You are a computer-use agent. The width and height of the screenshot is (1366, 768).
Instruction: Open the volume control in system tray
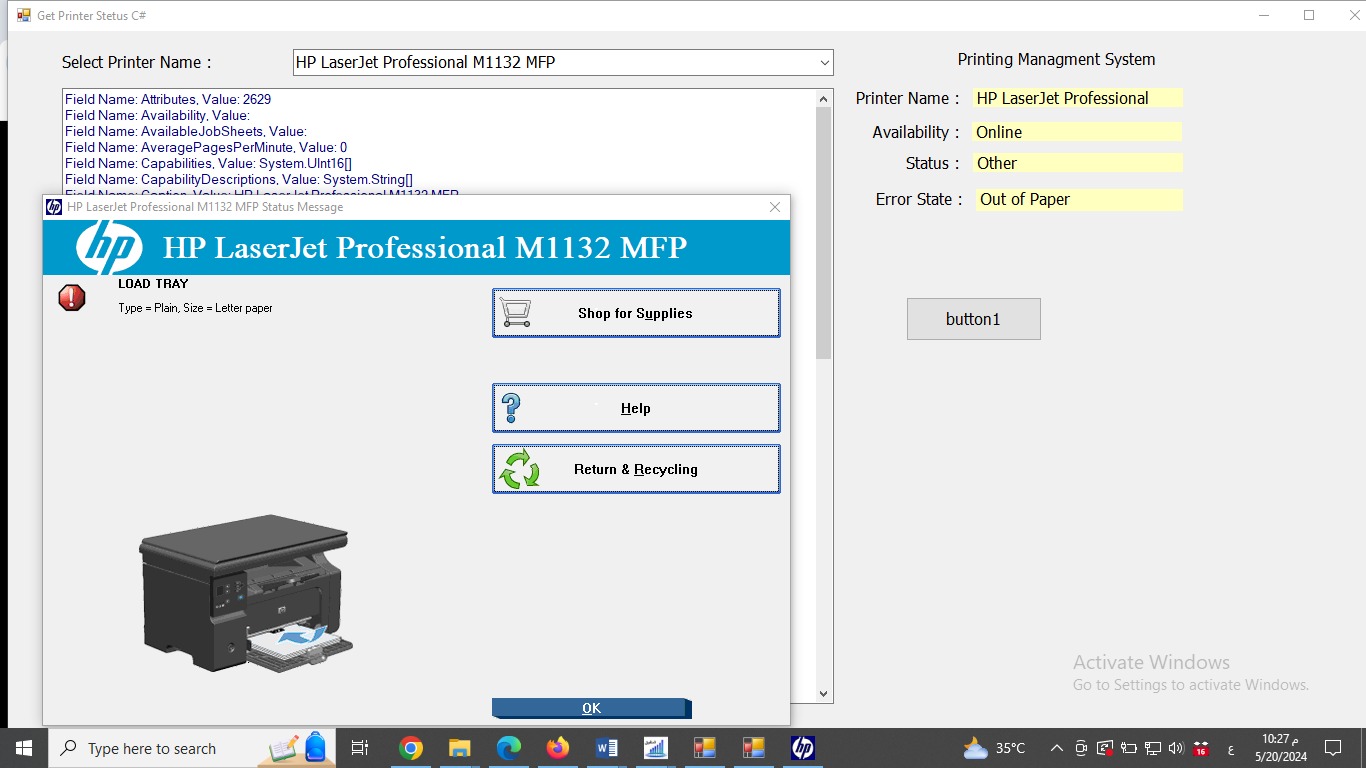(x=1175, y=748)
